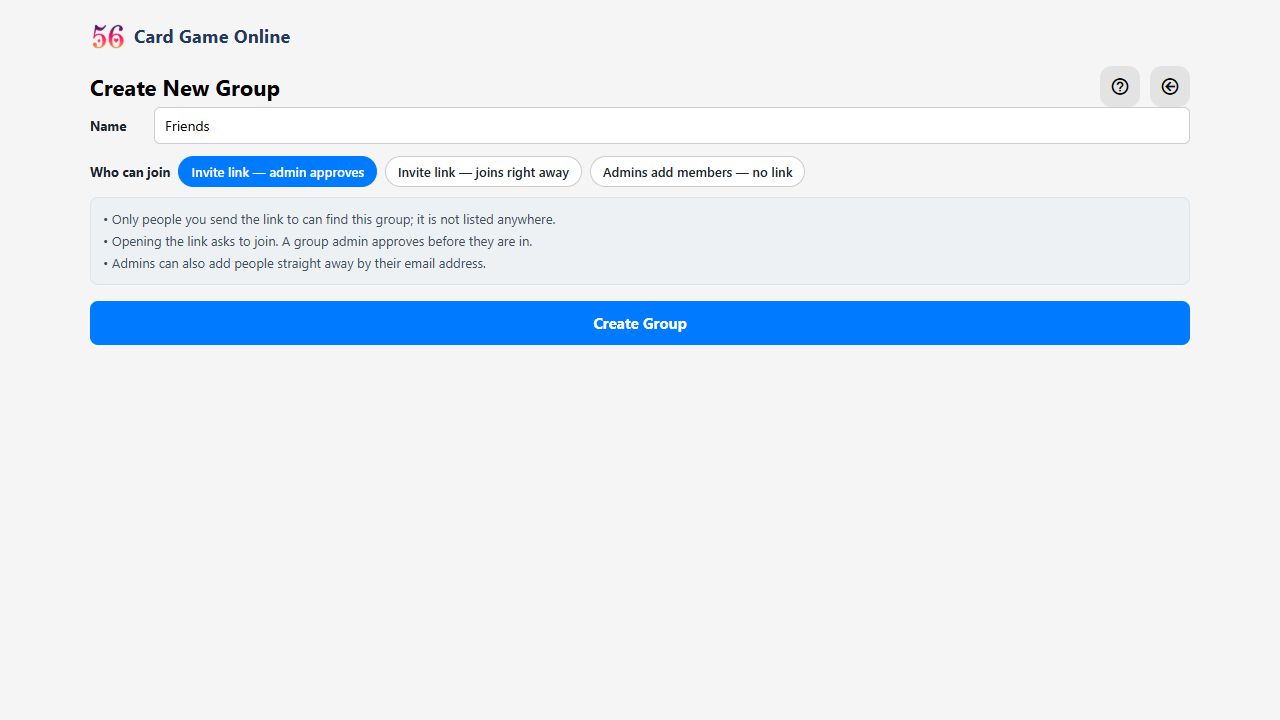Click the "Name" field label
Image resolution: width=1280 pixels, height=720 pixels.
click(x=108, y=126)
